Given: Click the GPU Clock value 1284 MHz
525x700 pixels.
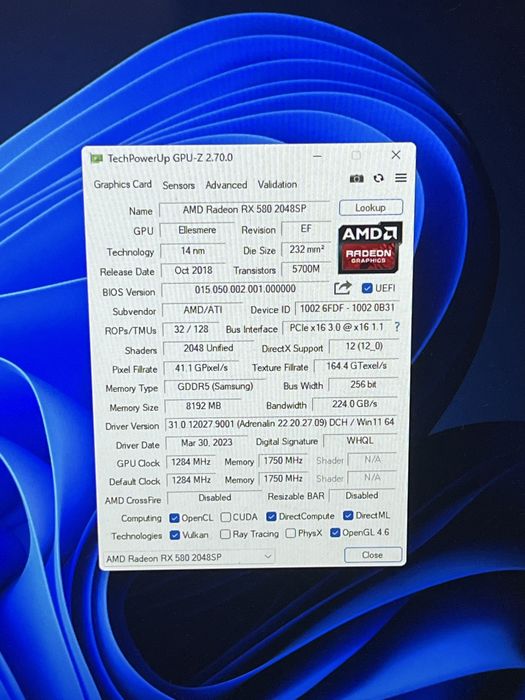Looking at the screenshot, I should (191, 462).
